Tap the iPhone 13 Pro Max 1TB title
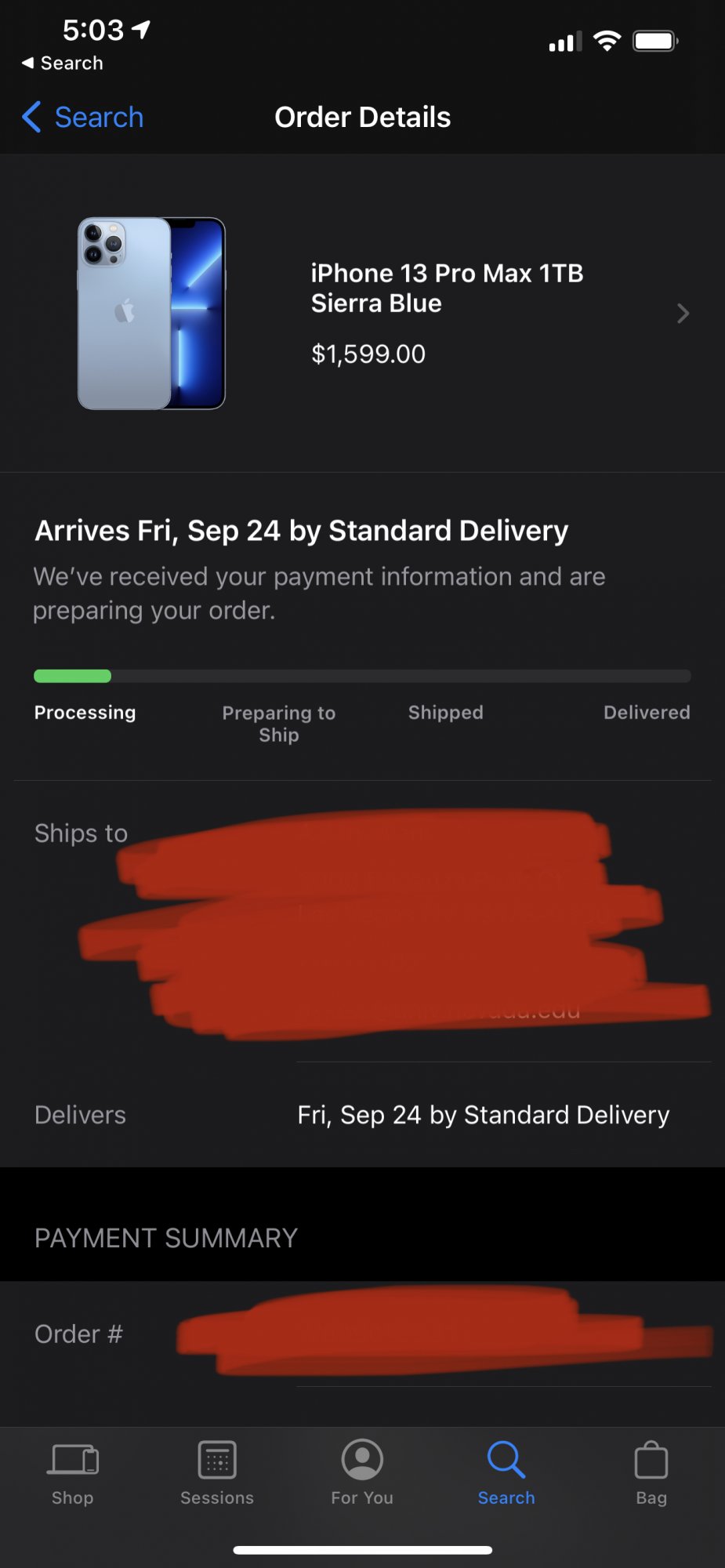Viewport: 725px width, 1568px height. 447,288
